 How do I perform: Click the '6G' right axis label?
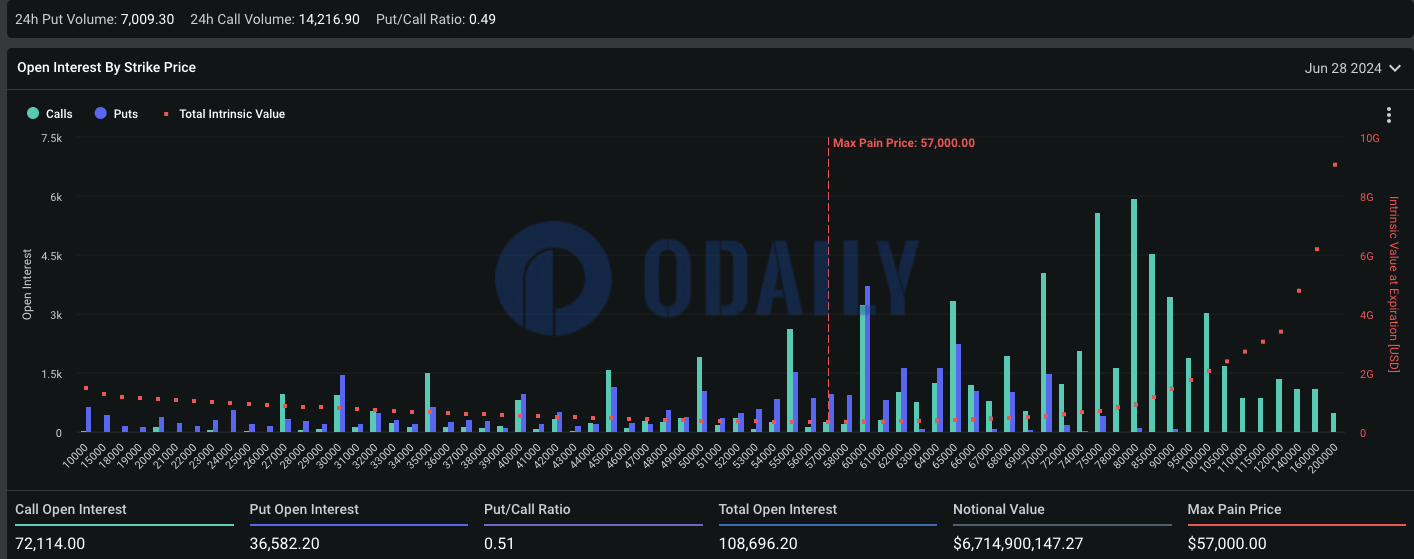(x=1367, y=256)
